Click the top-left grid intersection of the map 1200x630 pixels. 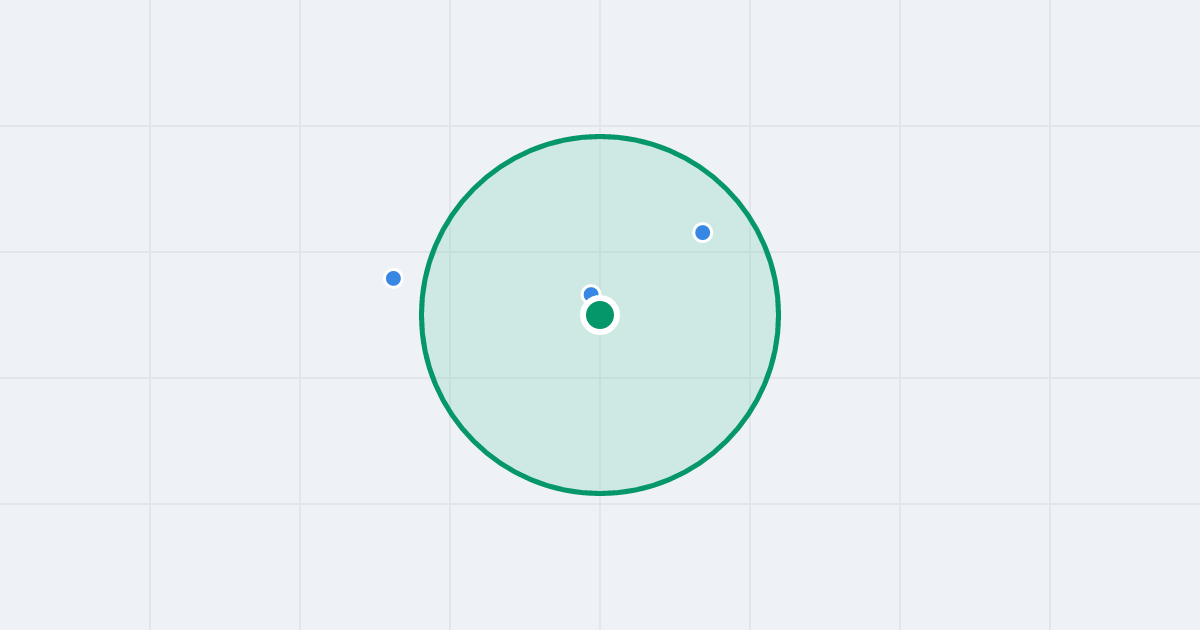tap(150, 126)
